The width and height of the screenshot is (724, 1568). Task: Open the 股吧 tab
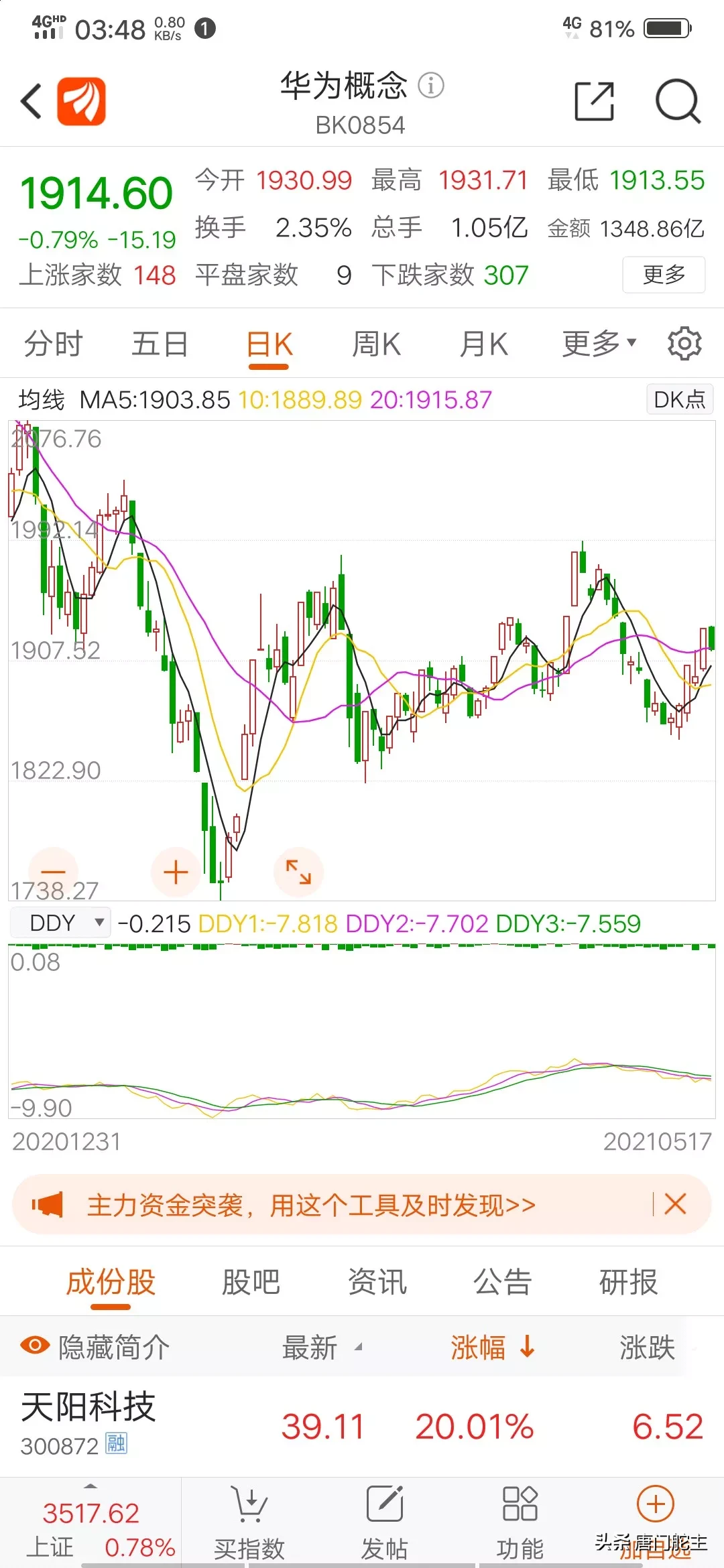251,1282
